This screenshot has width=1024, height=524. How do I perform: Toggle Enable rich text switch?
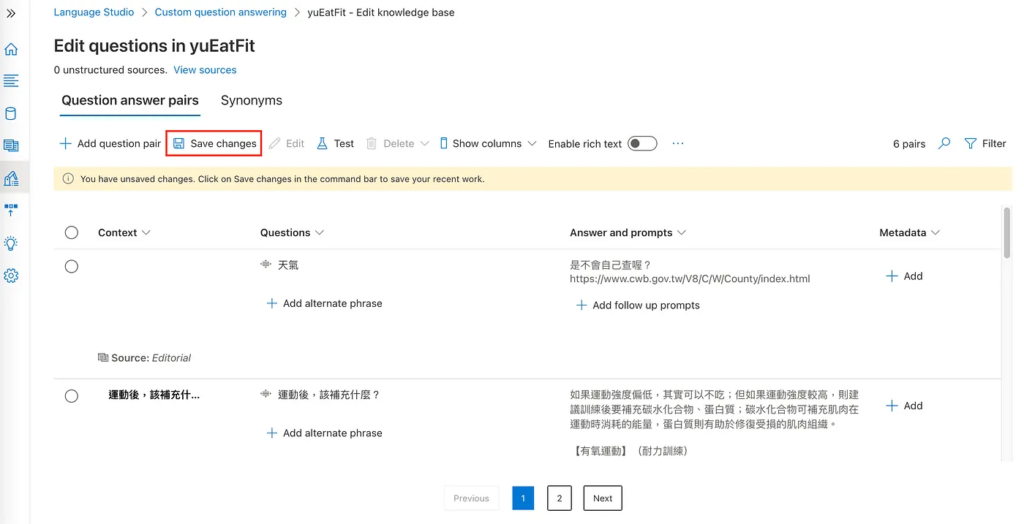pos(642,144)
